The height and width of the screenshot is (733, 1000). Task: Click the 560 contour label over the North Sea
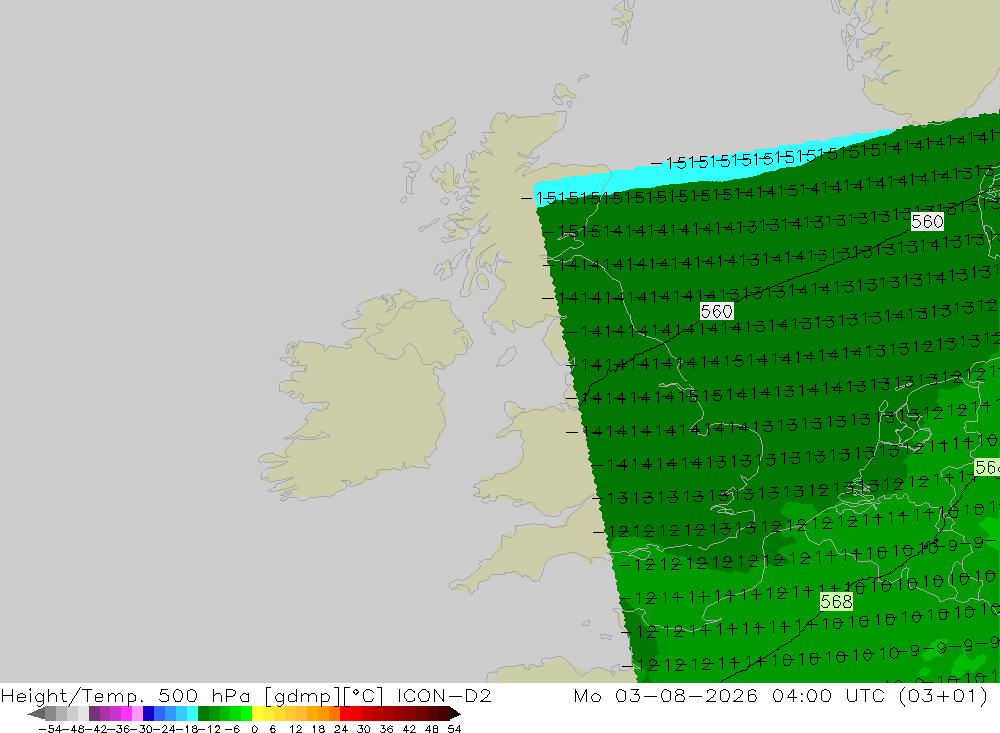point(927,221)
